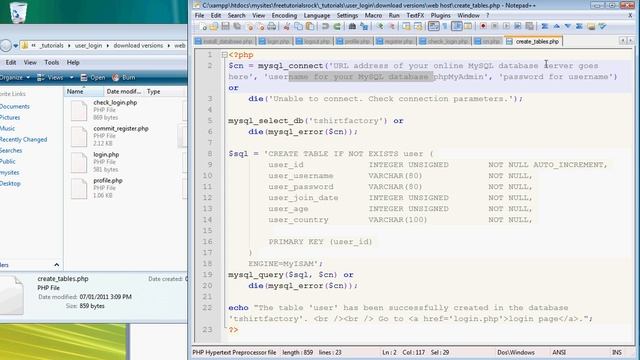
Task: Click the blue checkmark toolbar icon
Action: click(x=602, y=26)
